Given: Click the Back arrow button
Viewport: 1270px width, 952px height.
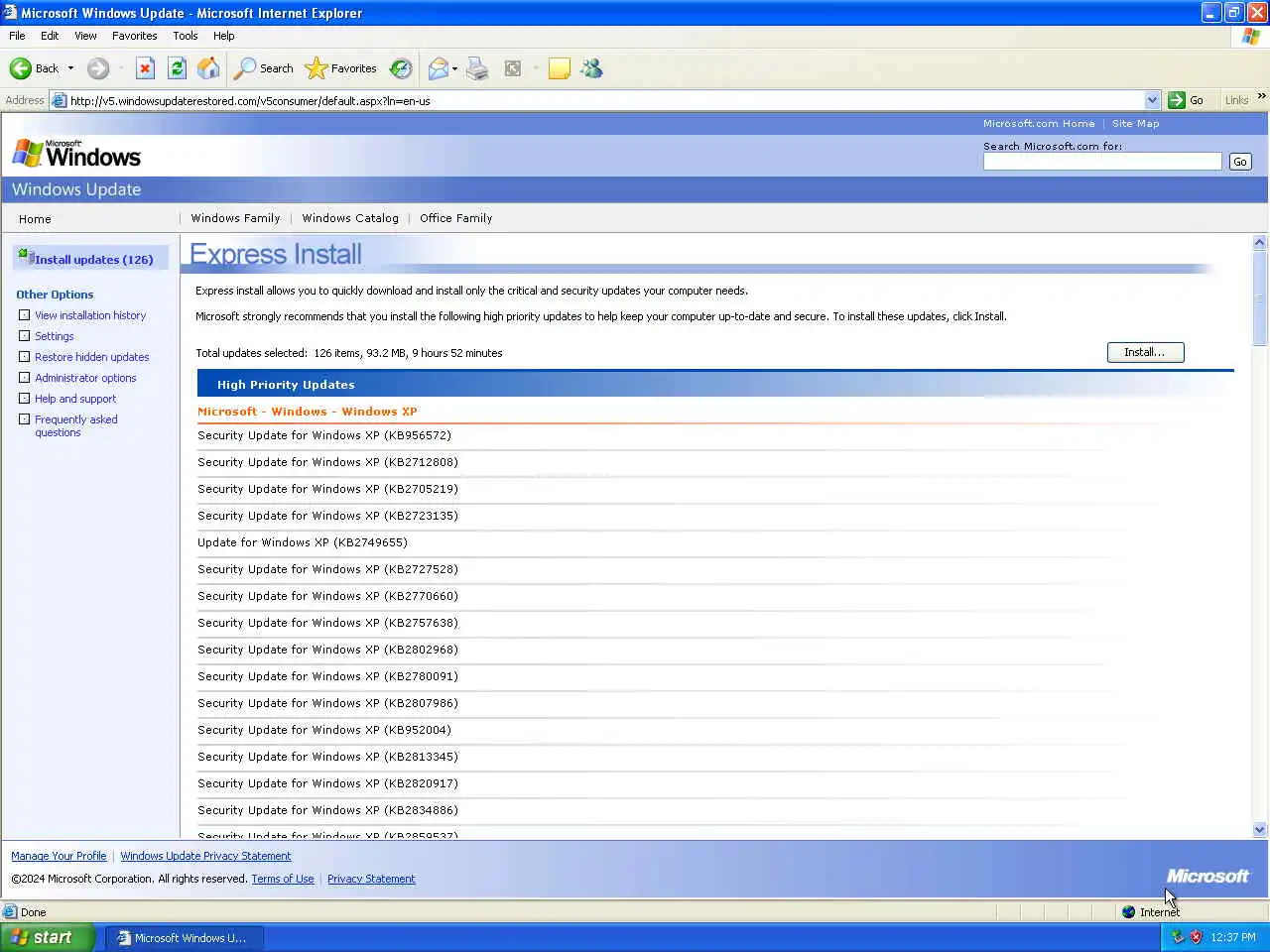Looking at the screenshot, I should click(34, 68).
